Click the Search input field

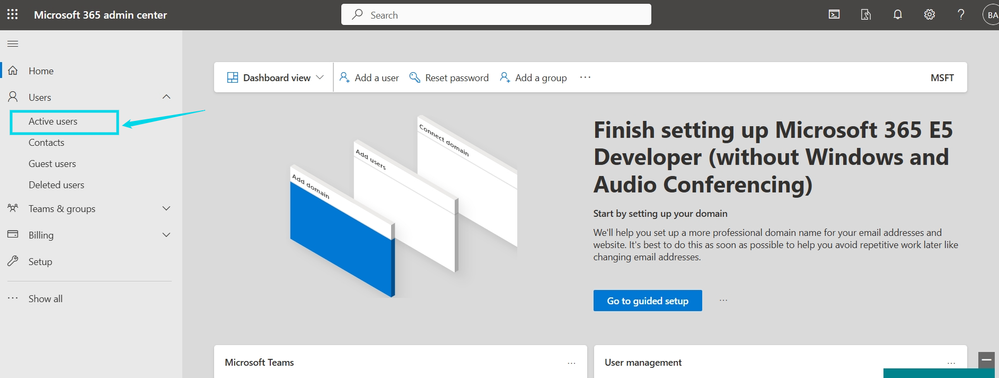496,15
